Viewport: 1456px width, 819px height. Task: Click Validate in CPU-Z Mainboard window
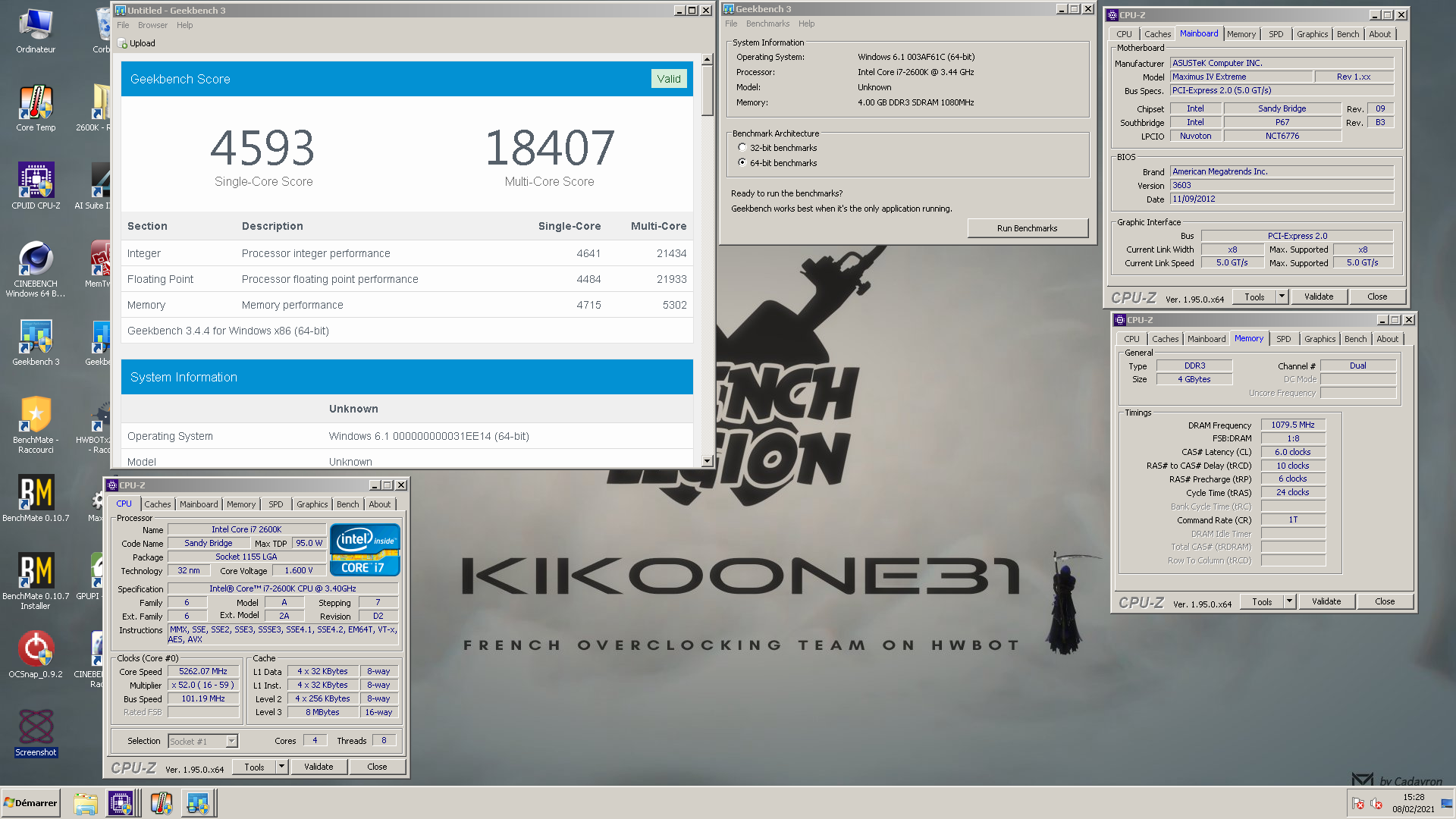[1319, 297]
